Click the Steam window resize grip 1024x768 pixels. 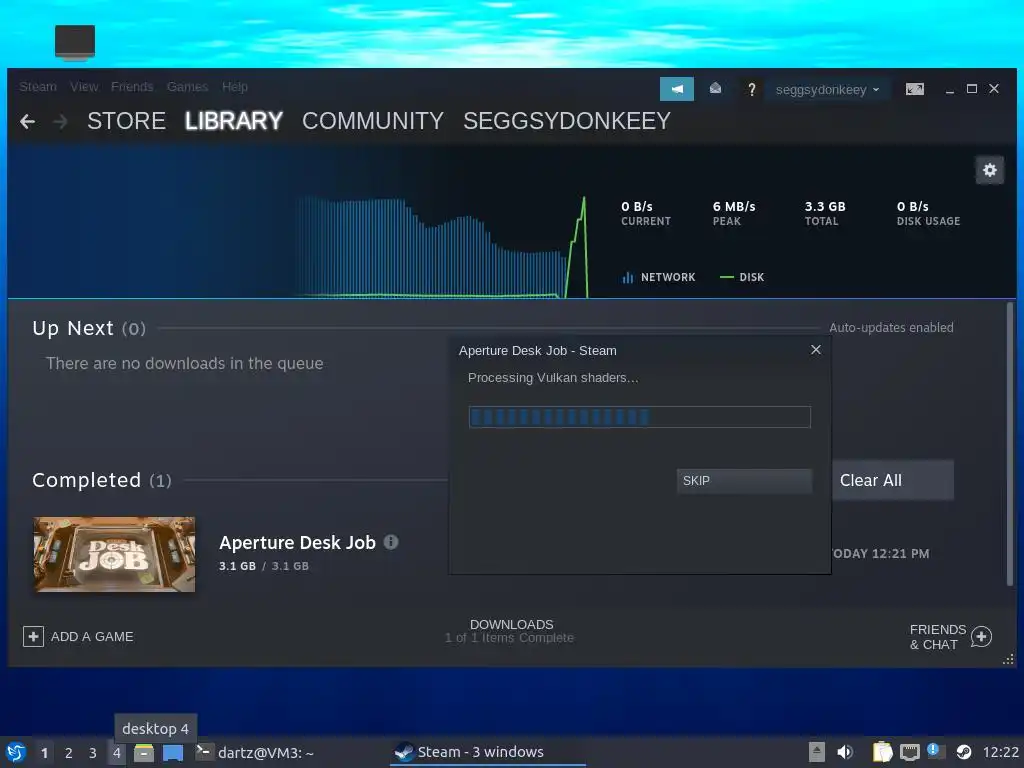point(1008,660)
